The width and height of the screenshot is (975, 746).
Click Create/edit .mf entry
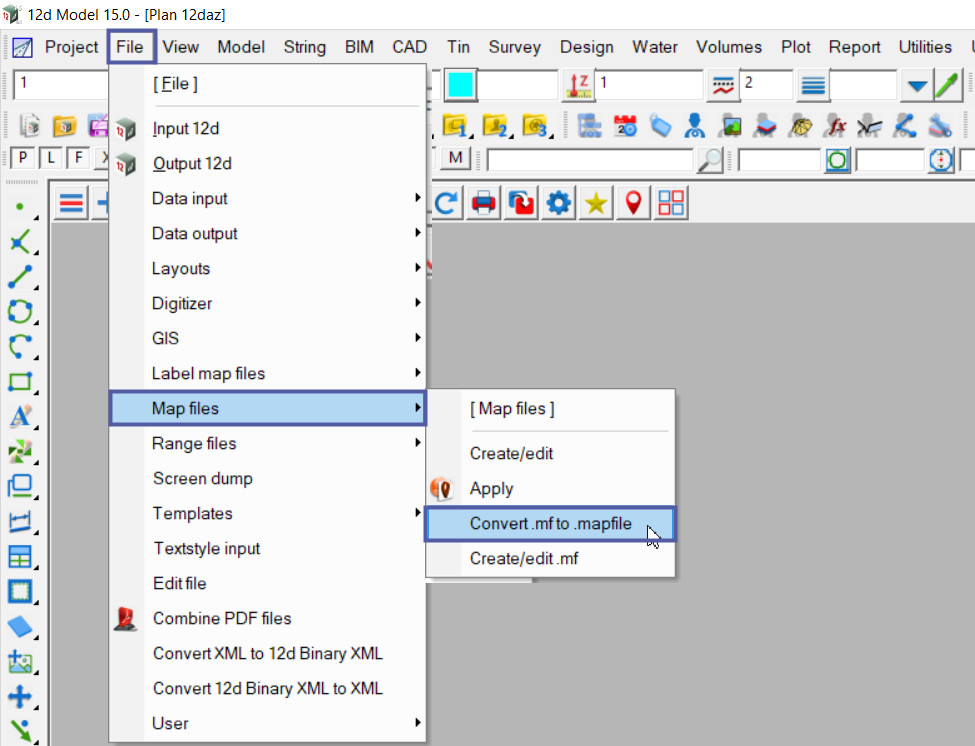click(550, 558)
